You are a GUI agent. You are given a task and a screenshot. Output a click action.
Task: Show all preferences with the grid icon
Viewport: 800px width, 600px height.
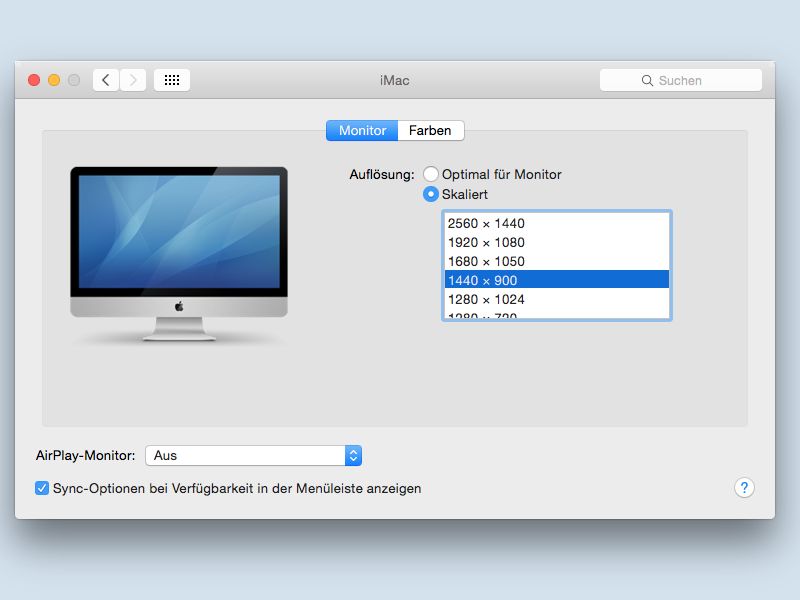(x=172, y=80)
